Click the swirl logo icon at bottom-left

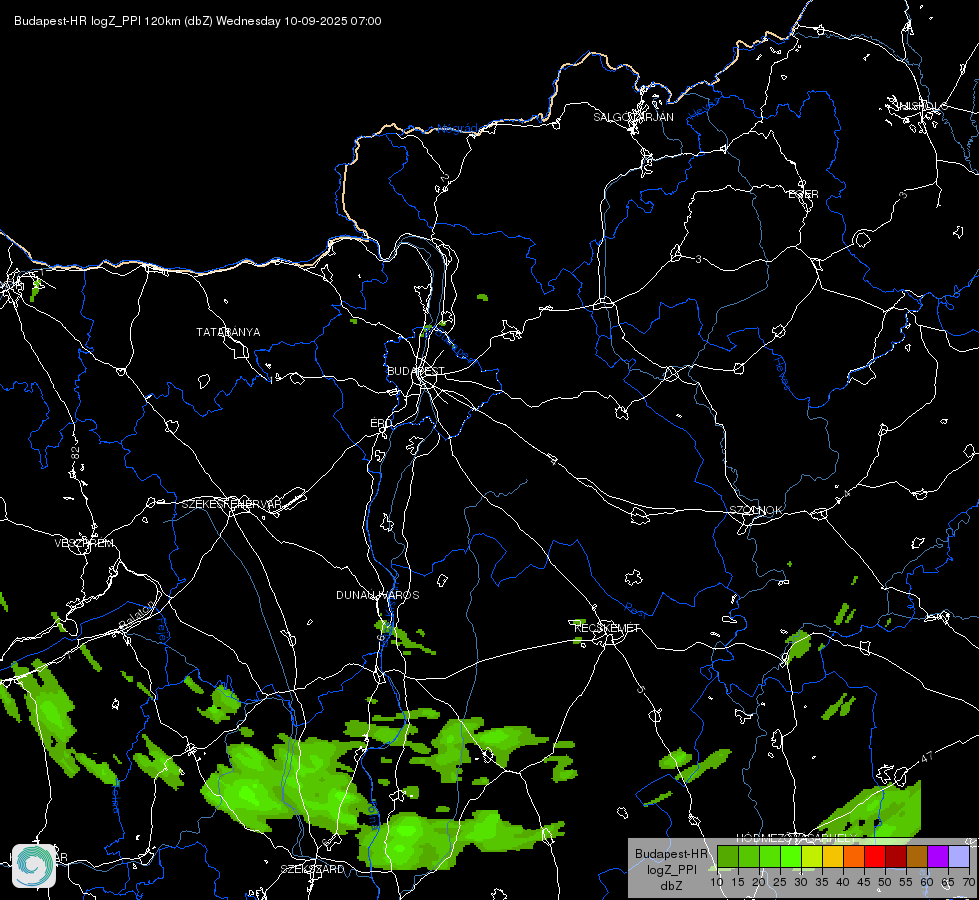[34, 866]
